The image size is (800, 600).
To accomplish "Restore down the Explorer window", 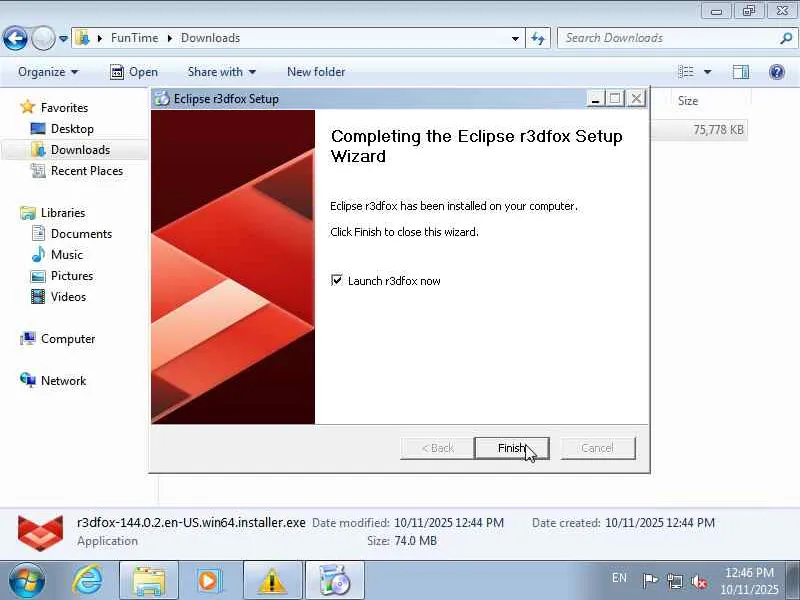I will pos(748,10).
